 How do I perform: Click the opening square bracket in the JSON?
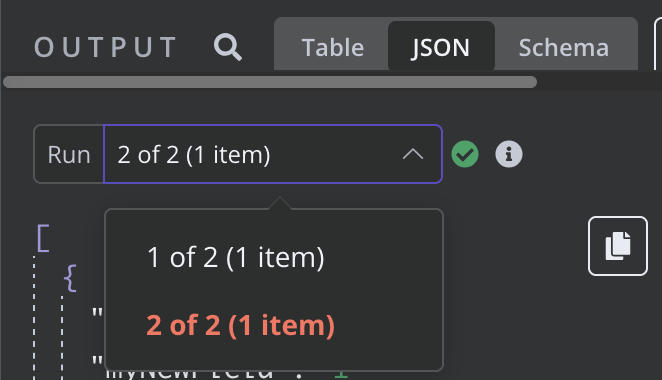click(x=43, y=238)
